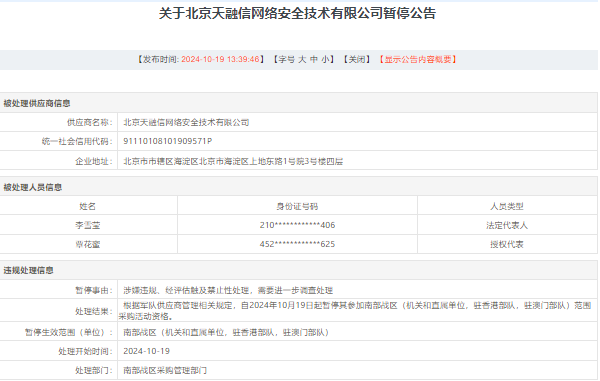Select ID number 452************625
The width and height of the screenshot is (600, 381).
pyautogui.click(x=297, y=244)
